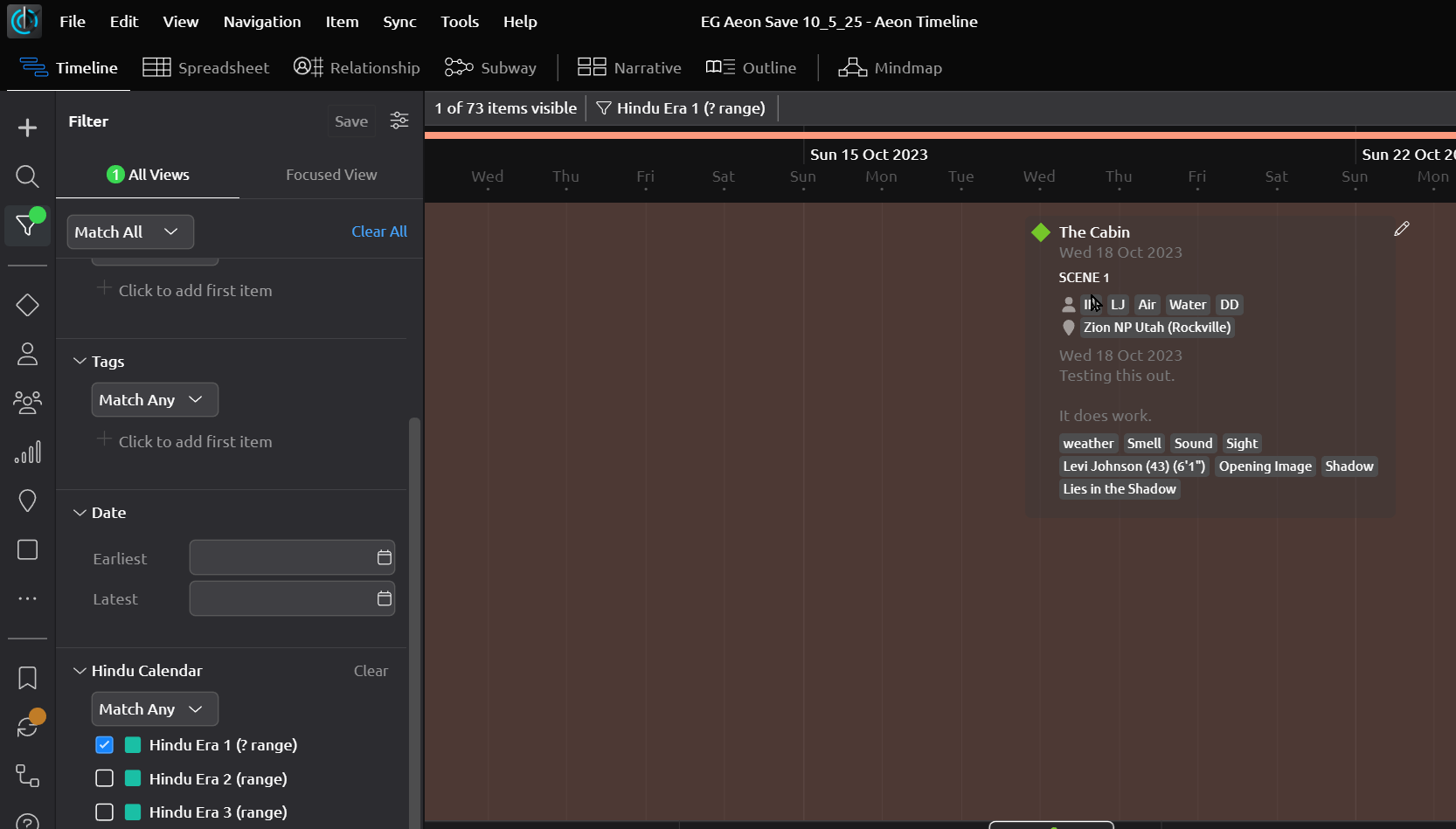Switch to the Spreadsheet view tab
This screenshot has width=1456, height=829.
206,68
